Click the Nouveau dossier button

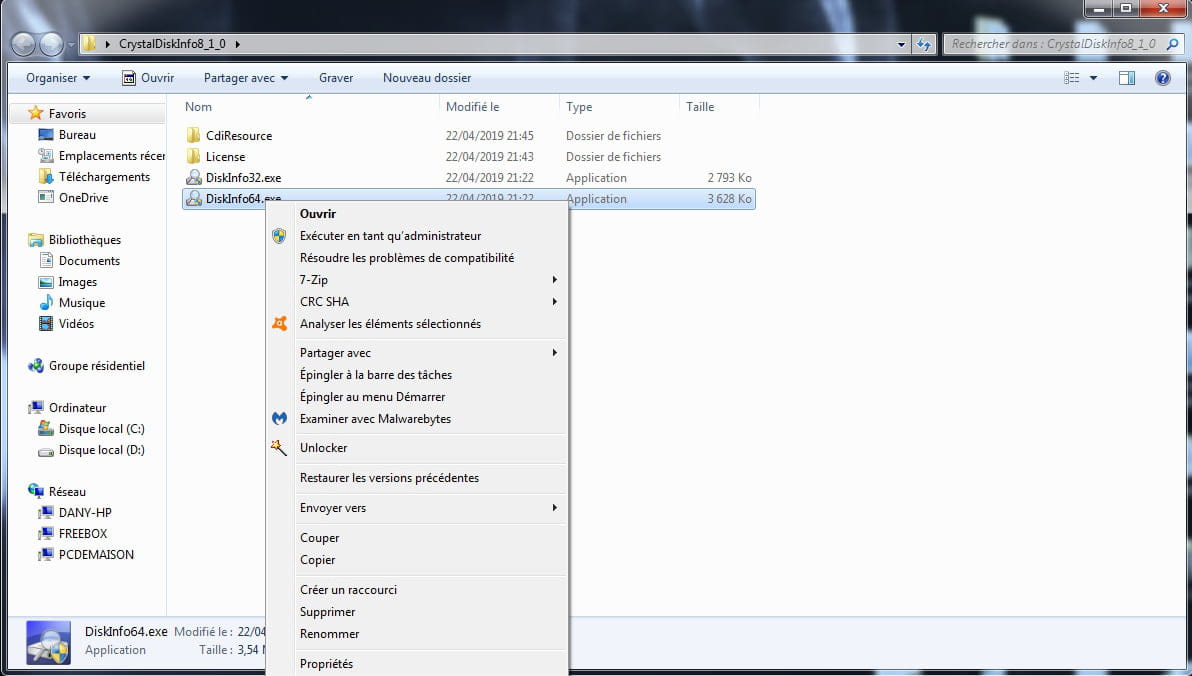[426, 78]
